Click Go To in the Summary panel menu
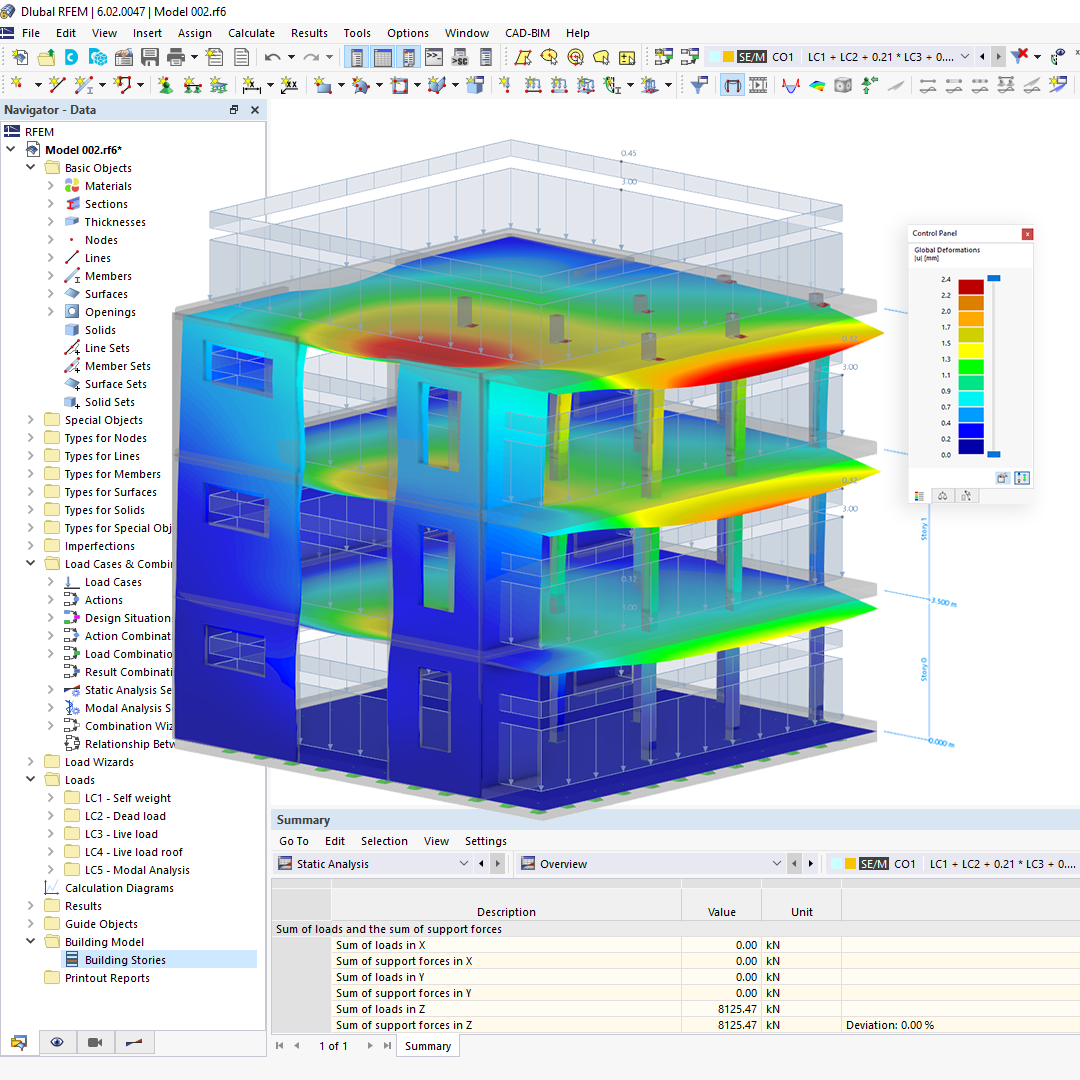This screenshot has height=1080, width=1080. click(293, 841)
